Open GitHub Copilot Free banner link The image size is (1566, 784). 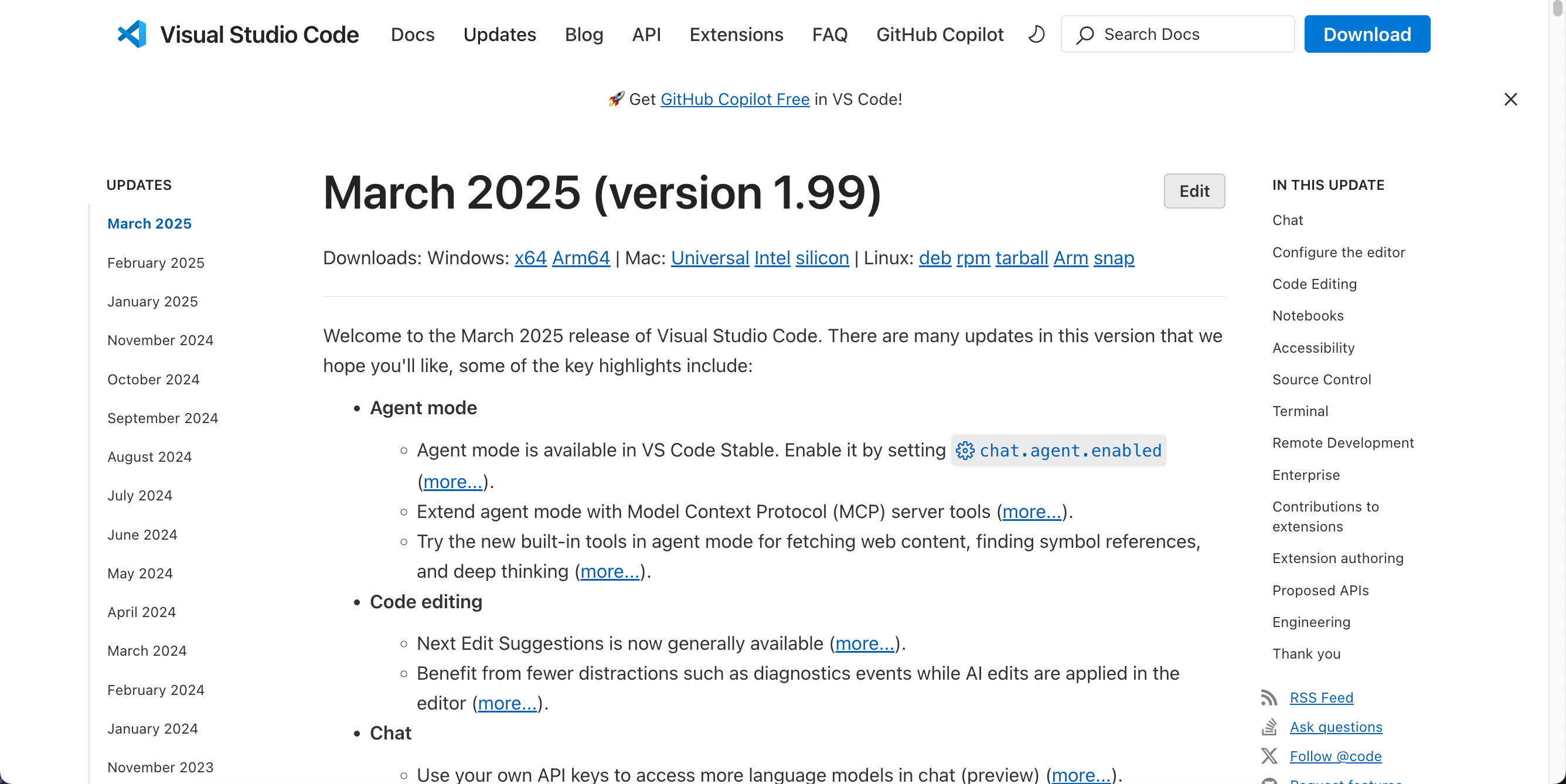click(x=734, y=99)
